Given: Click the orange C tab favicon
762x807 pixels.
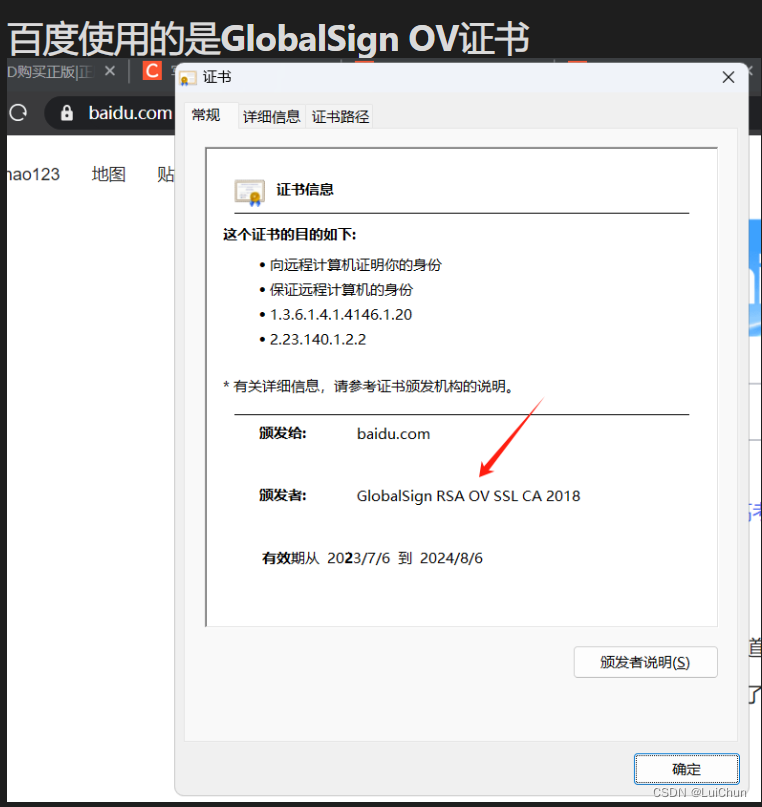Looking at the screenshot, I should pyautogui.click(x=152, y=71).
